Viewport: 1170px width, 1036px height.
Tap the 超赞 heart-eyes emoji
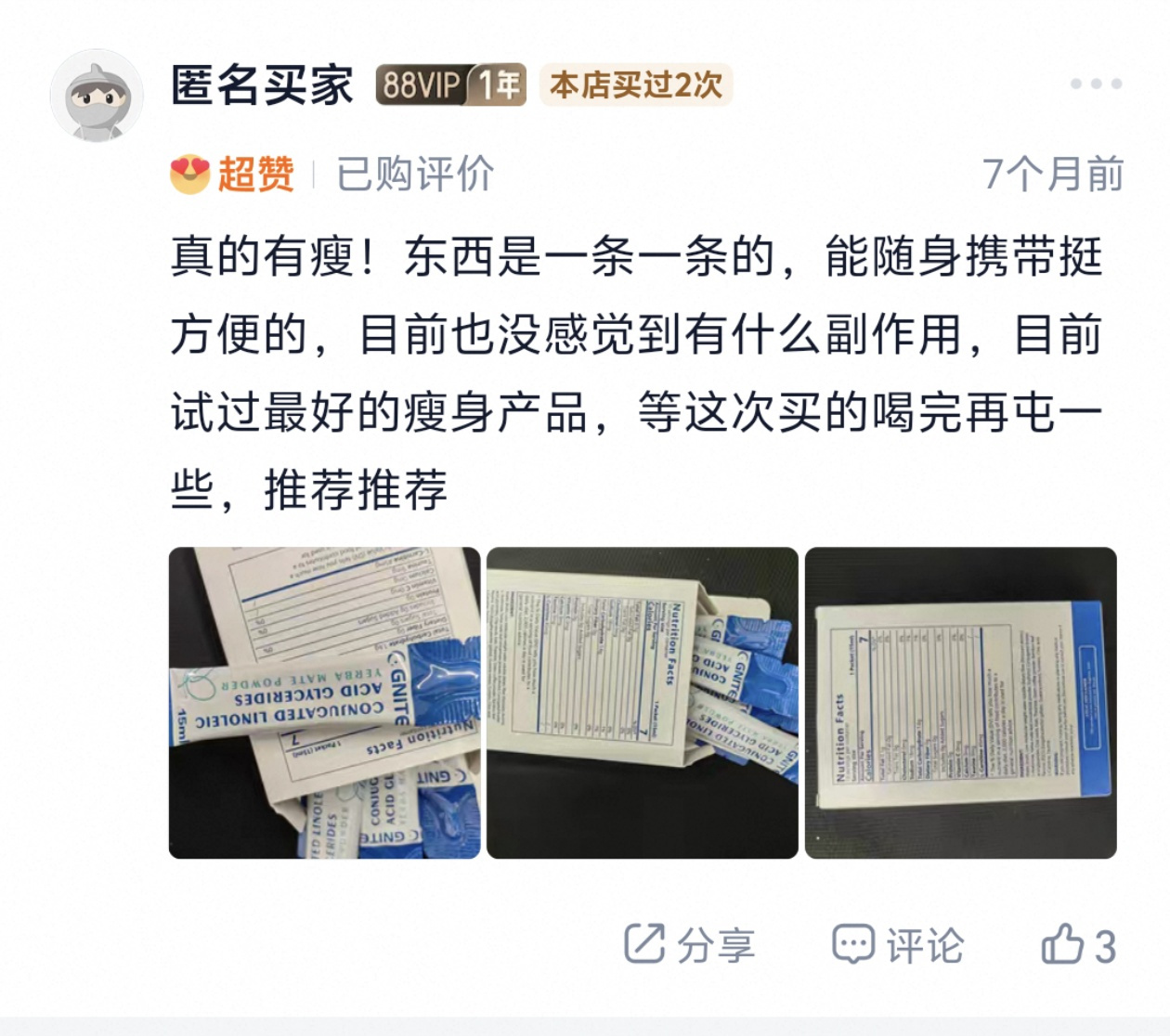[x=190, y=174]
